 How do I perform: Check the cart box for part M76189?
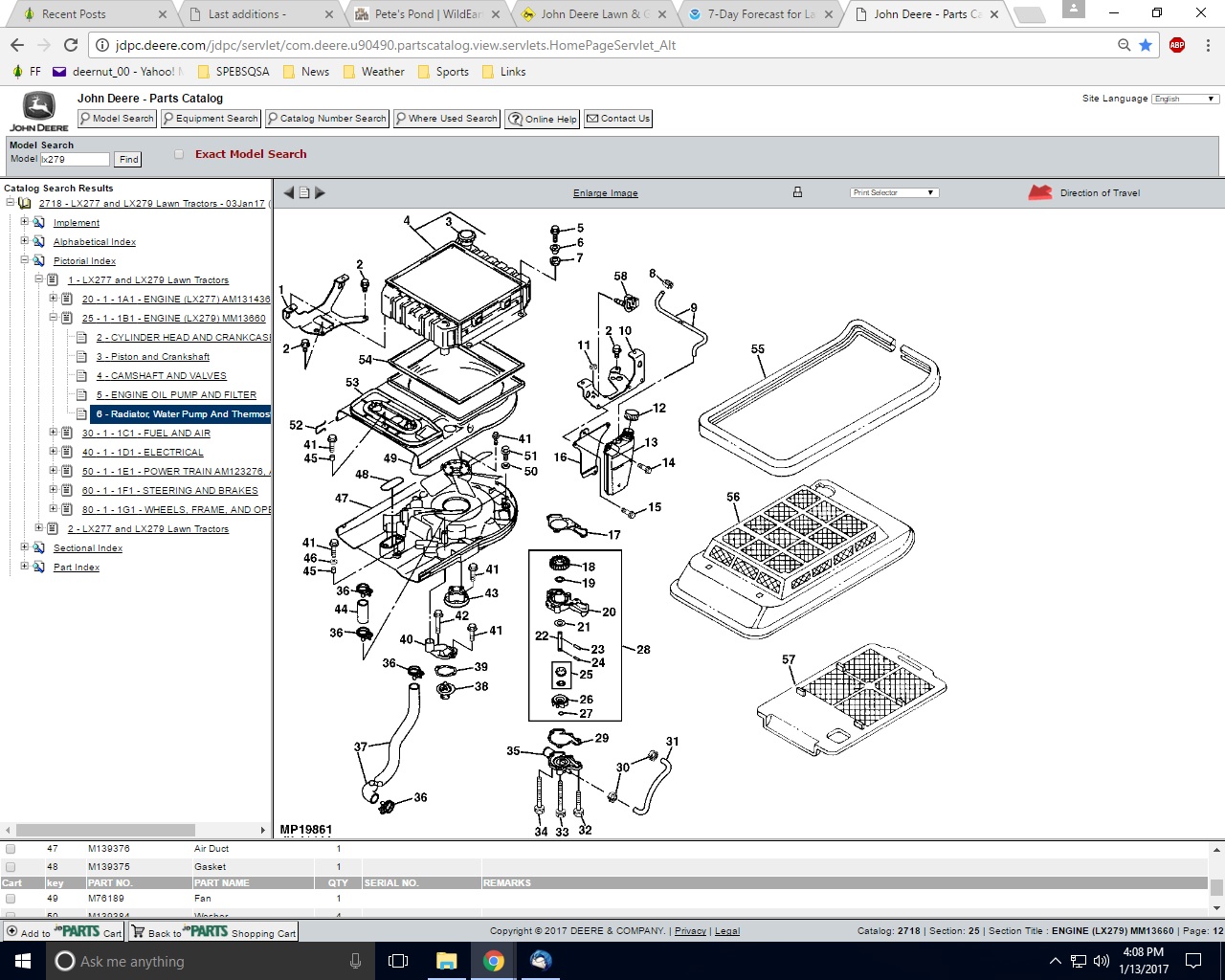tap(11, 899)
